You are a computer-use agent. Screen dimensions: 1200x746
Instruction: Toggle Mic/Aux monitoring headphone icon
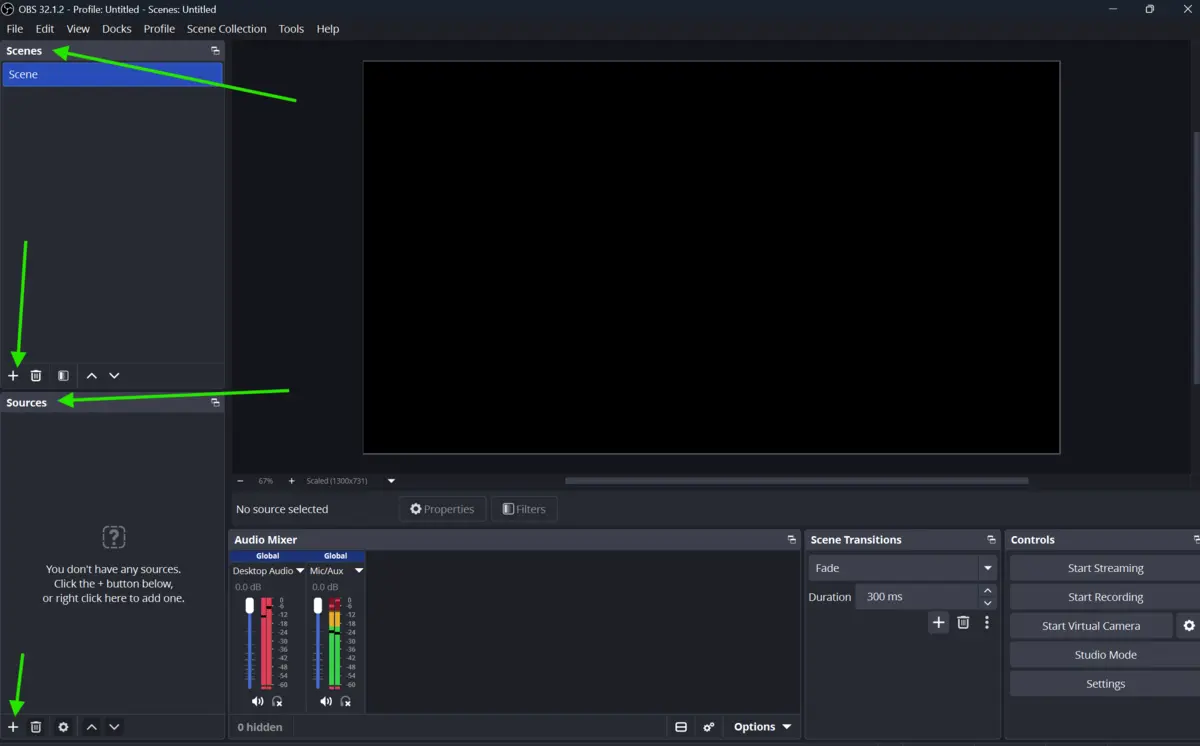345,702
